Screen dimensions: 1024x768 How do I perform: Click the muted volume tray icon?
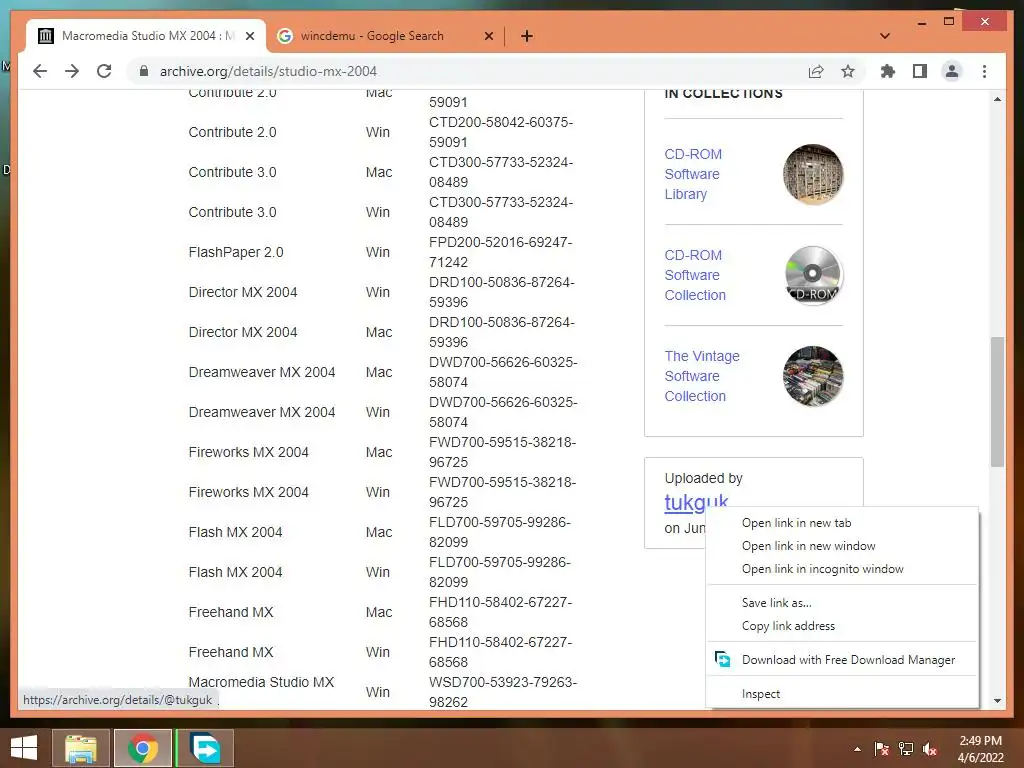tap(930, 749)
